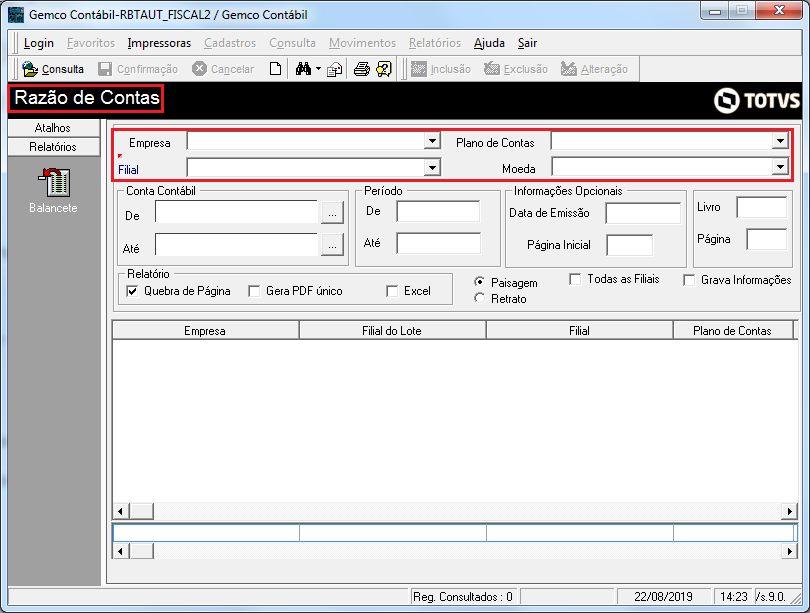
Task: Click lower grid scrollbar right arrow
Action: coord(789,551)
